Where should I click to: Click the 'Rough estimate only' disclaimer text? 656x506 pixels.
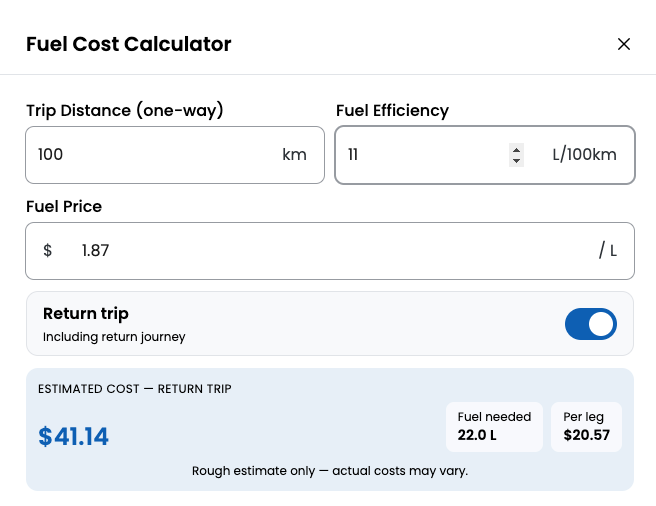tap(330, 470)
